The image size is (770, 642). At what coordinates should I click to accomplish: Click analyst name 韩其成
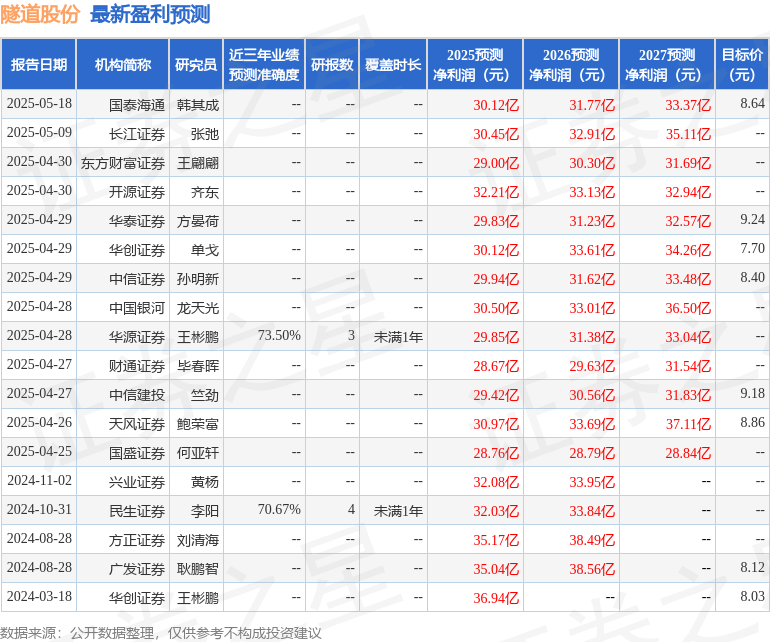tap(197, 105)
